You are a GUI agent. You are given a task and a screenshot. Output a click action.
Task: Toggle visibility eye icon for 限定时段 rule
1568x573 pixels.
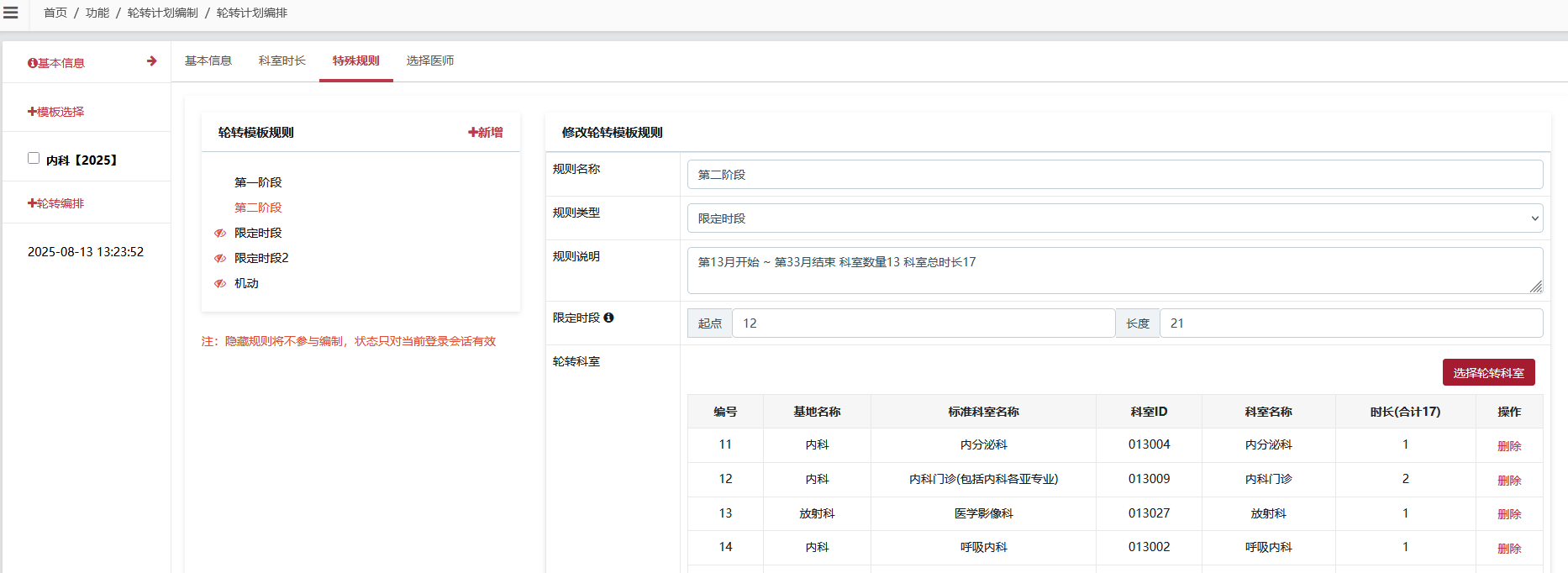pyautogui.click(x=220, y=233)
